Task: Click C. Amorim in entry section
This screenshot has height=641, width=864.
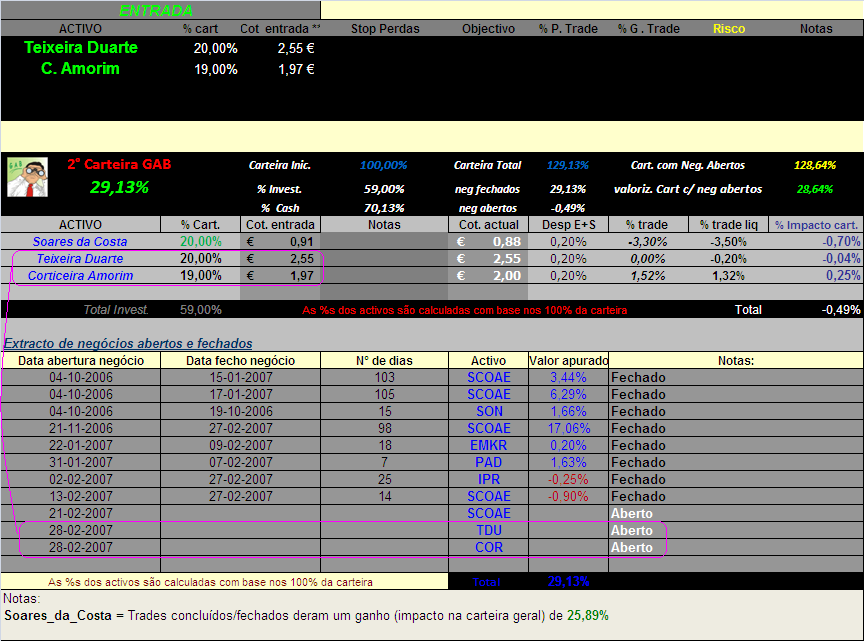Action: point(80,69)
